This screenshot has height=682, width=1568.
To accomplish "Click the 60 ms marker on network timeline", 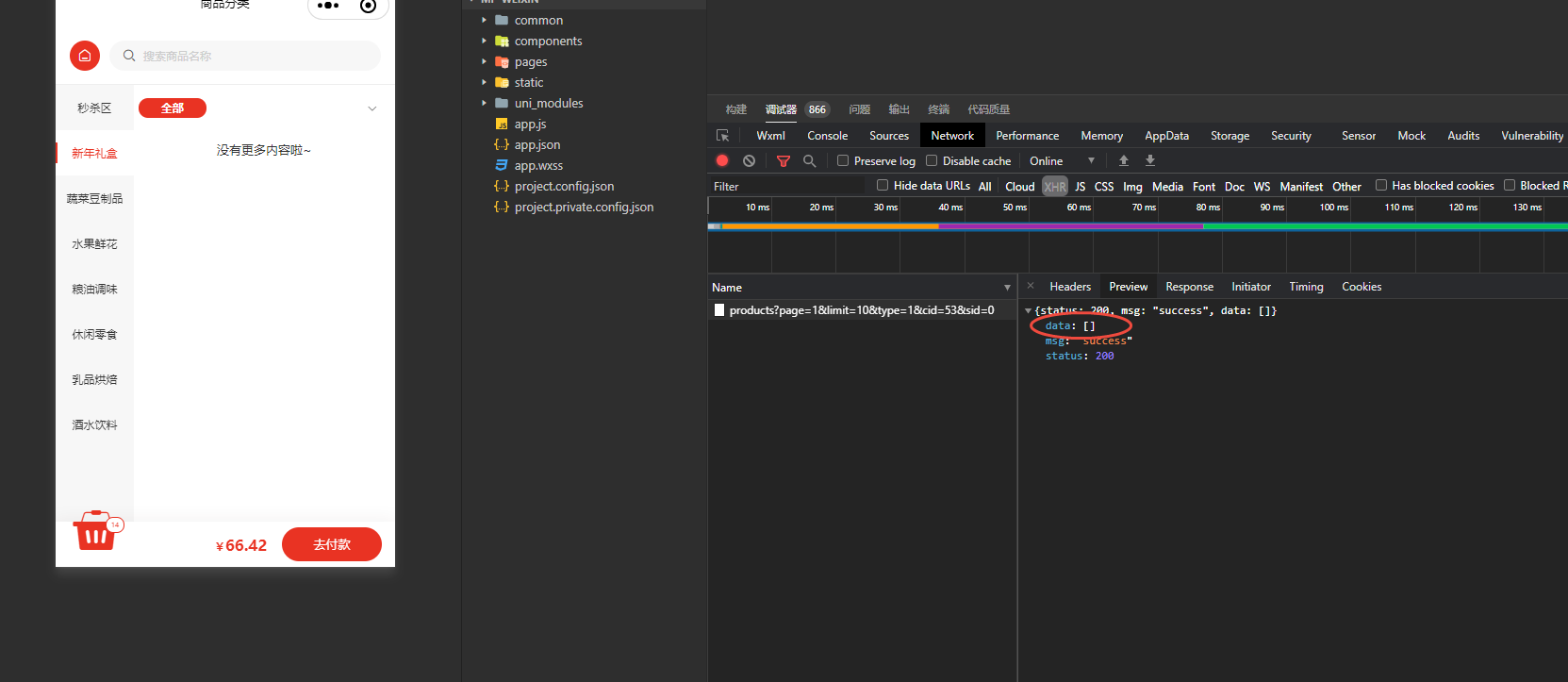I will tap(1079, 208).
